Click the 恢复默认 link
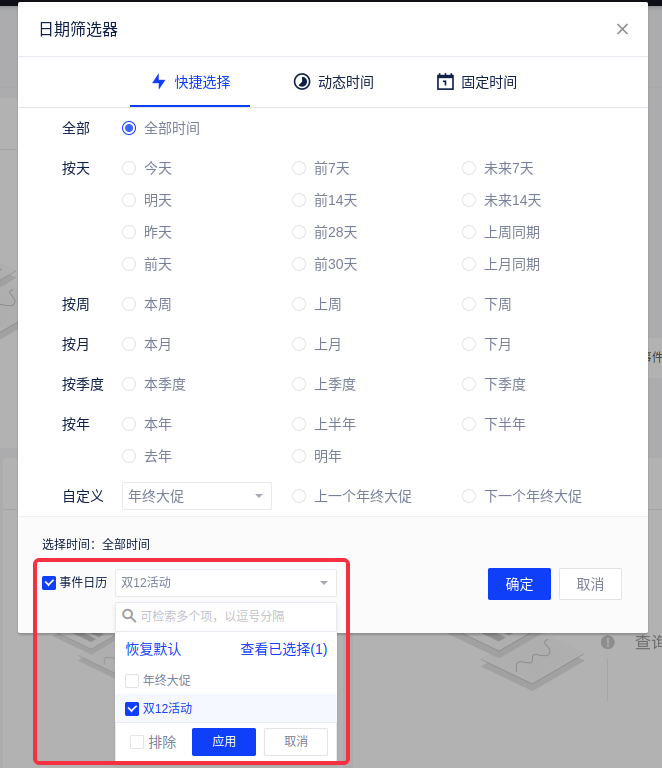The image size is (662, 768). 153,649
